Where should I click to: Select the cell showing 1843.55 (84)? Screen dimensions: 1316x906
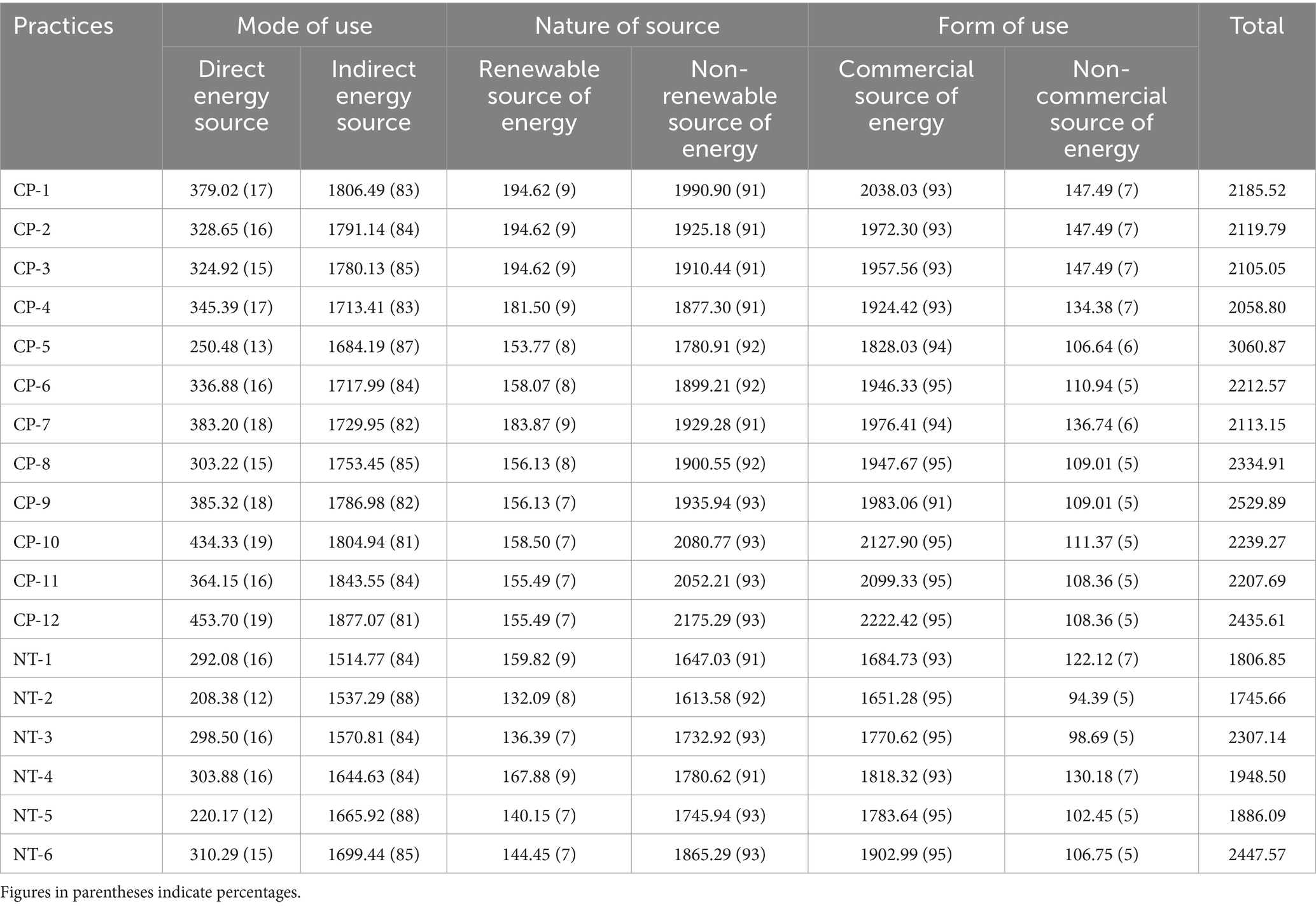tap(374, 581)
